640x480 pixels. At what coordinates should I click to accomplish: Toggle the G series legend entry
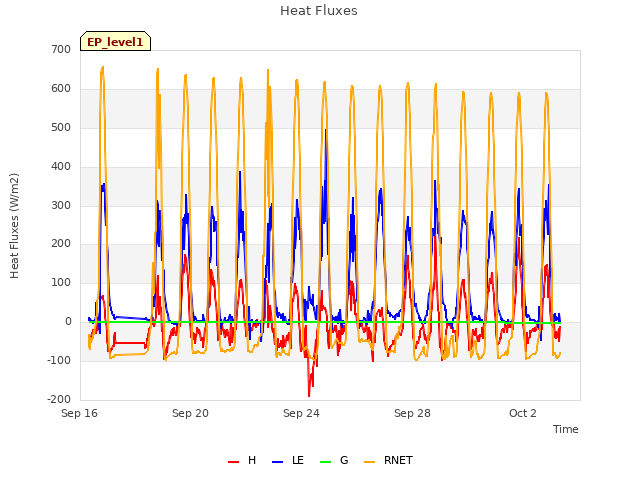pos(334,460)
